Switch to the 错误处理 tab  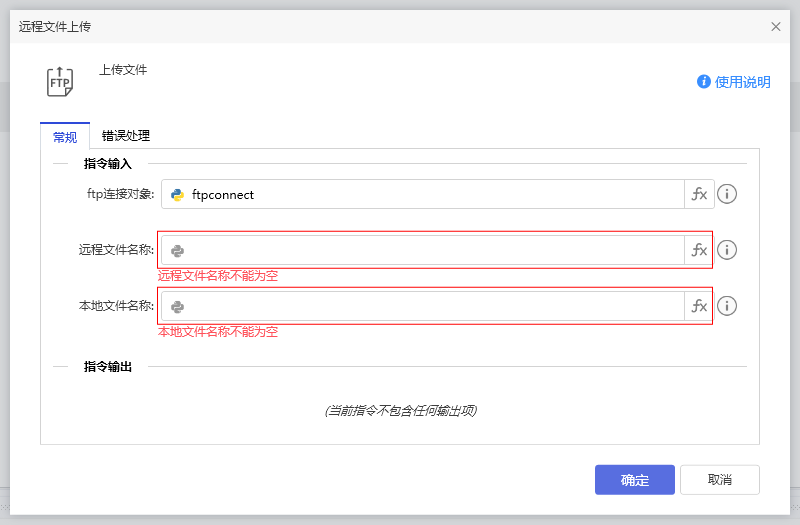(126, 136)
